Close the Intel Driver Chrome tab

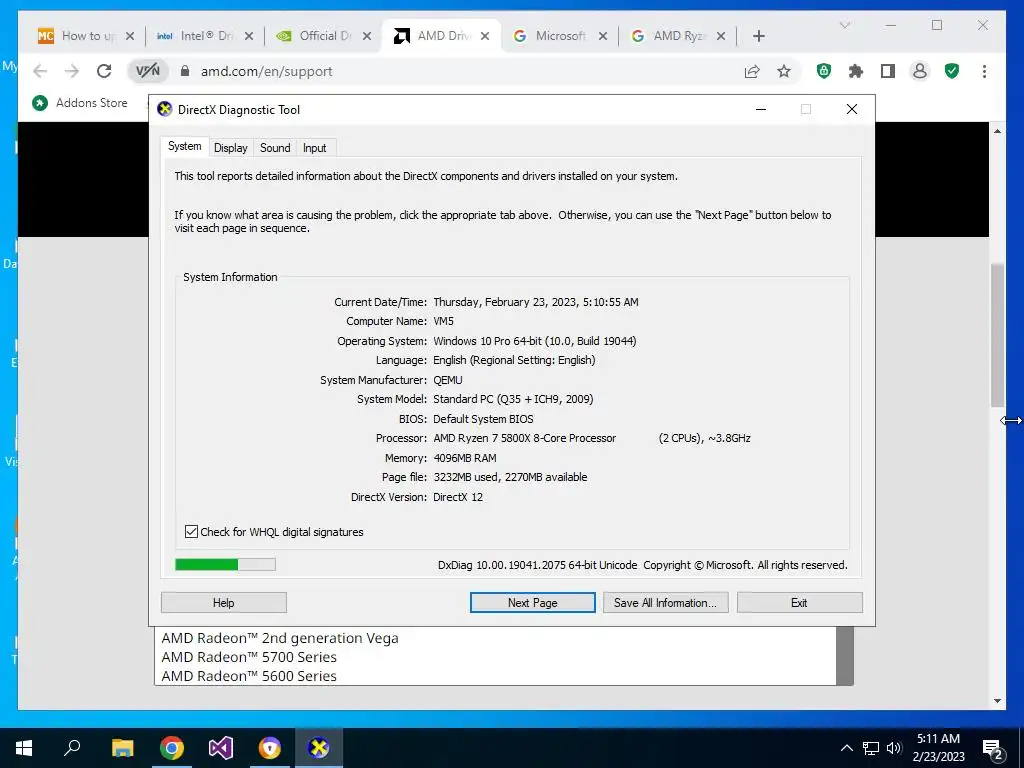[x=249, y=36]
